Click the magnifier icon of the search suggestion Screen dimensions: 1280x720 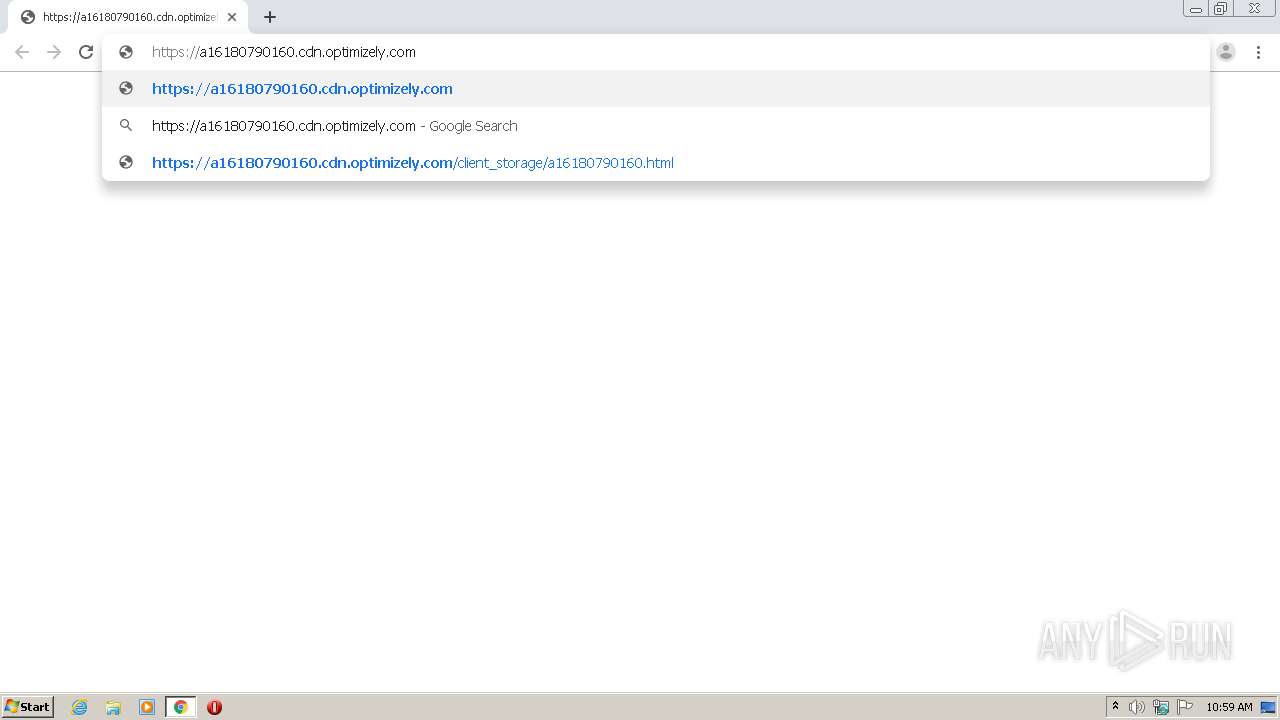126,125
